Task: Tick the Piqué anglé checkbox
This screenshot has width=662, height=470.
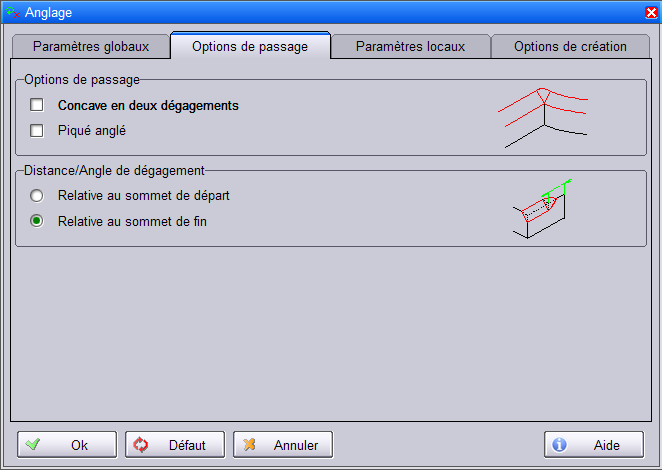Action: (37, 130)
